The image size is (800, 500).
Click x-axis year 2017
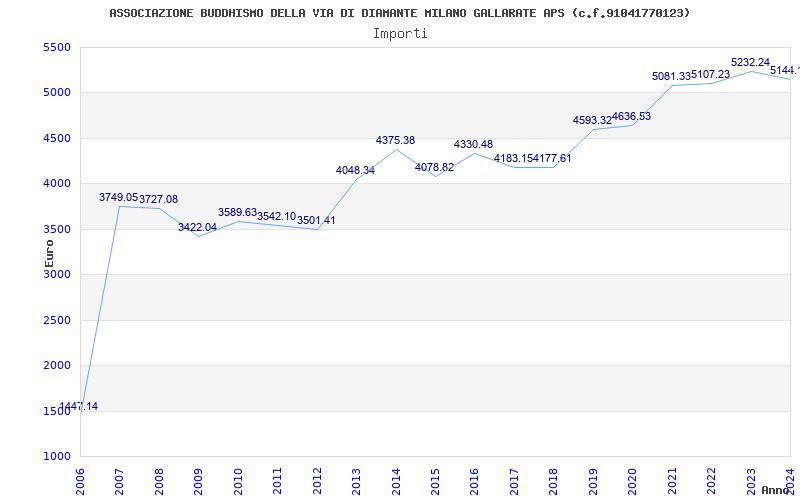coord(514,481)
